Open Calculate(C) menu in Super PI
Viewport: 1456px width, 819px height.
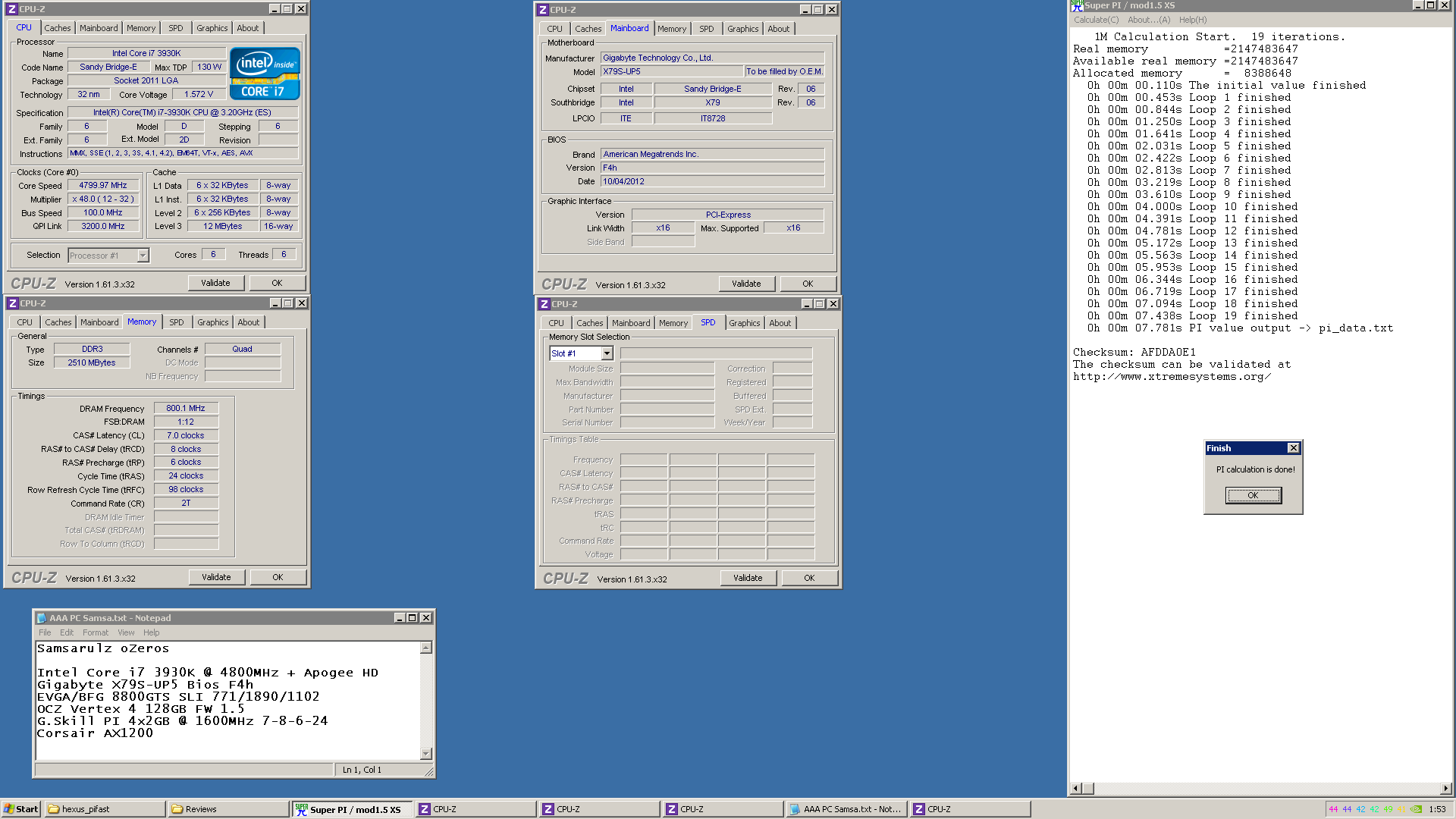pyautogui.click(x=1096, y=20)
